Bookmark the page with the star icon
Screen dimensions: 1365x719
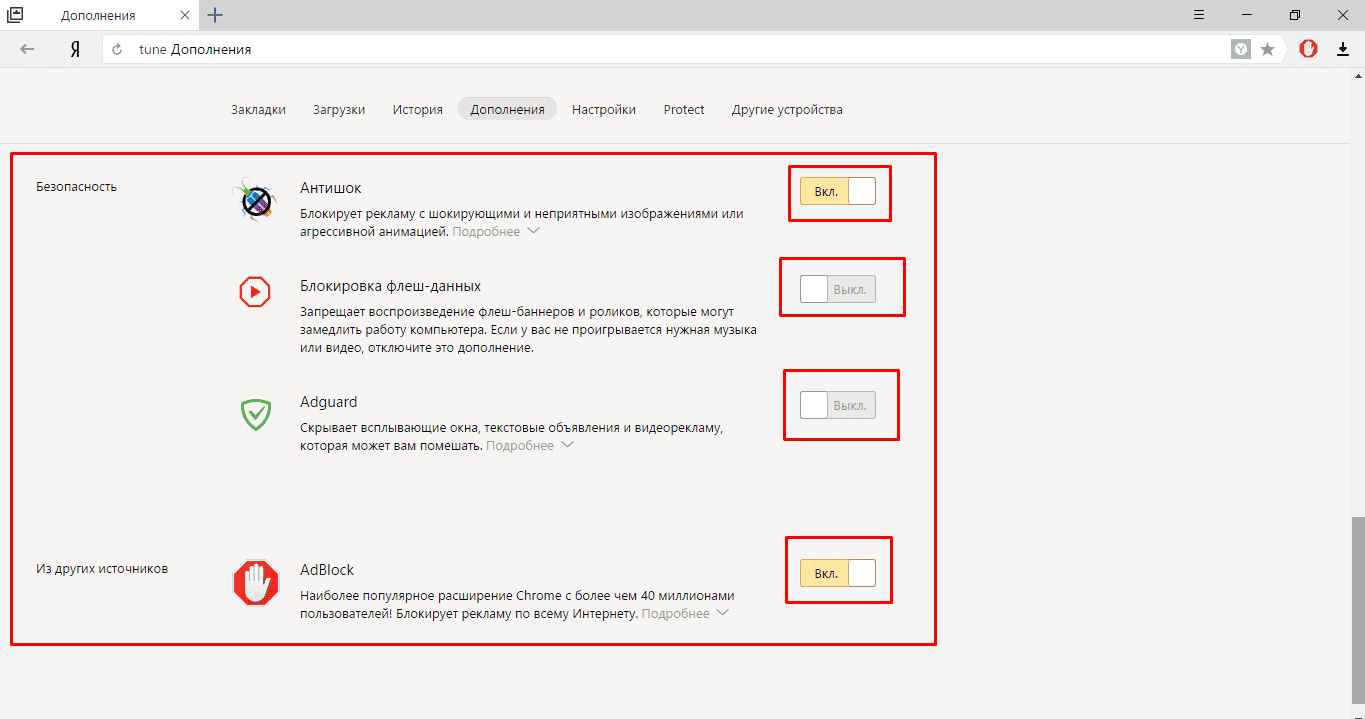(x=1267, y=49)
